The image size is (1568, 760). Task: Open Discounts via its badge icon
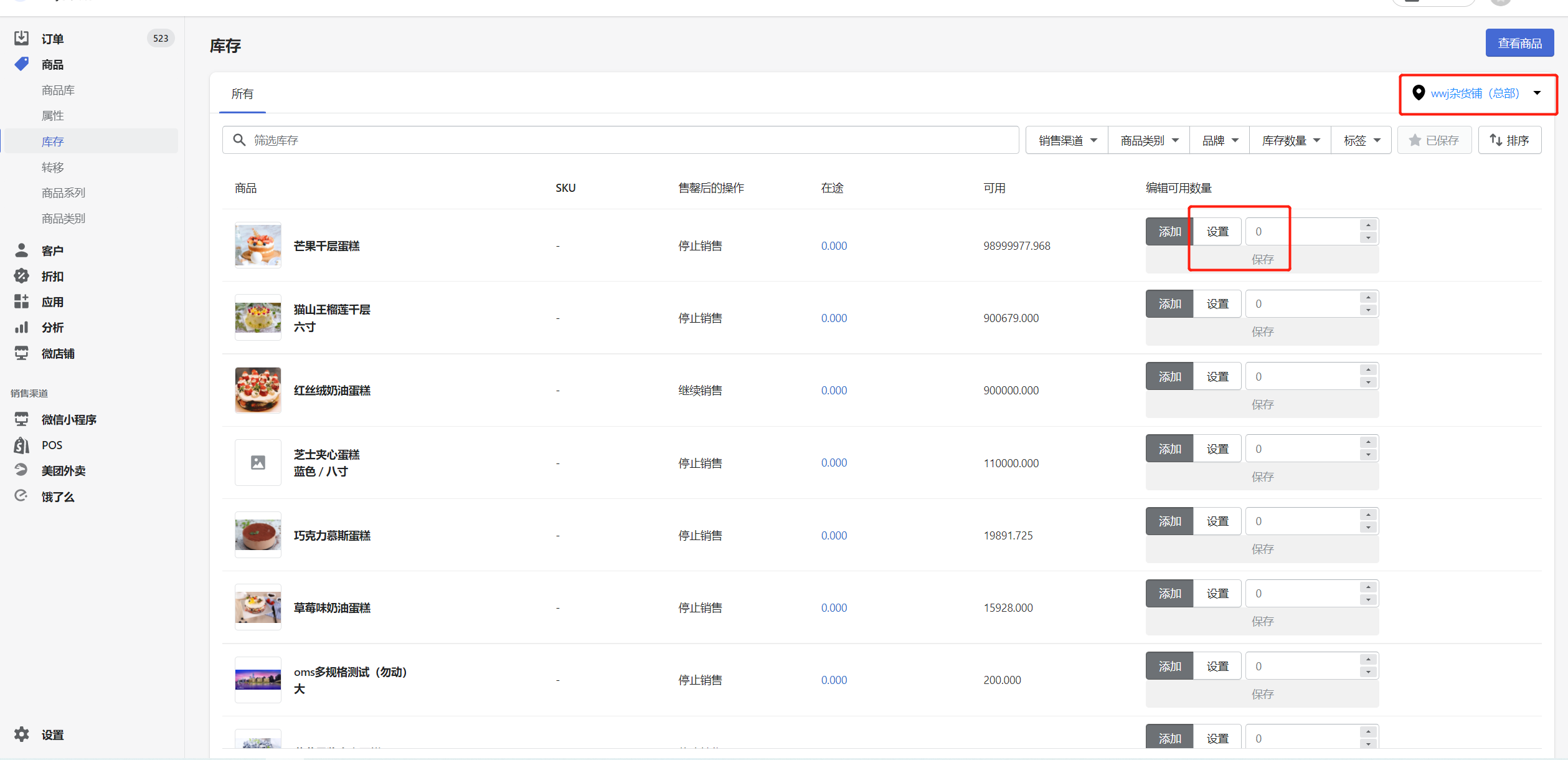pyautogui.click(x=21, y=276)
